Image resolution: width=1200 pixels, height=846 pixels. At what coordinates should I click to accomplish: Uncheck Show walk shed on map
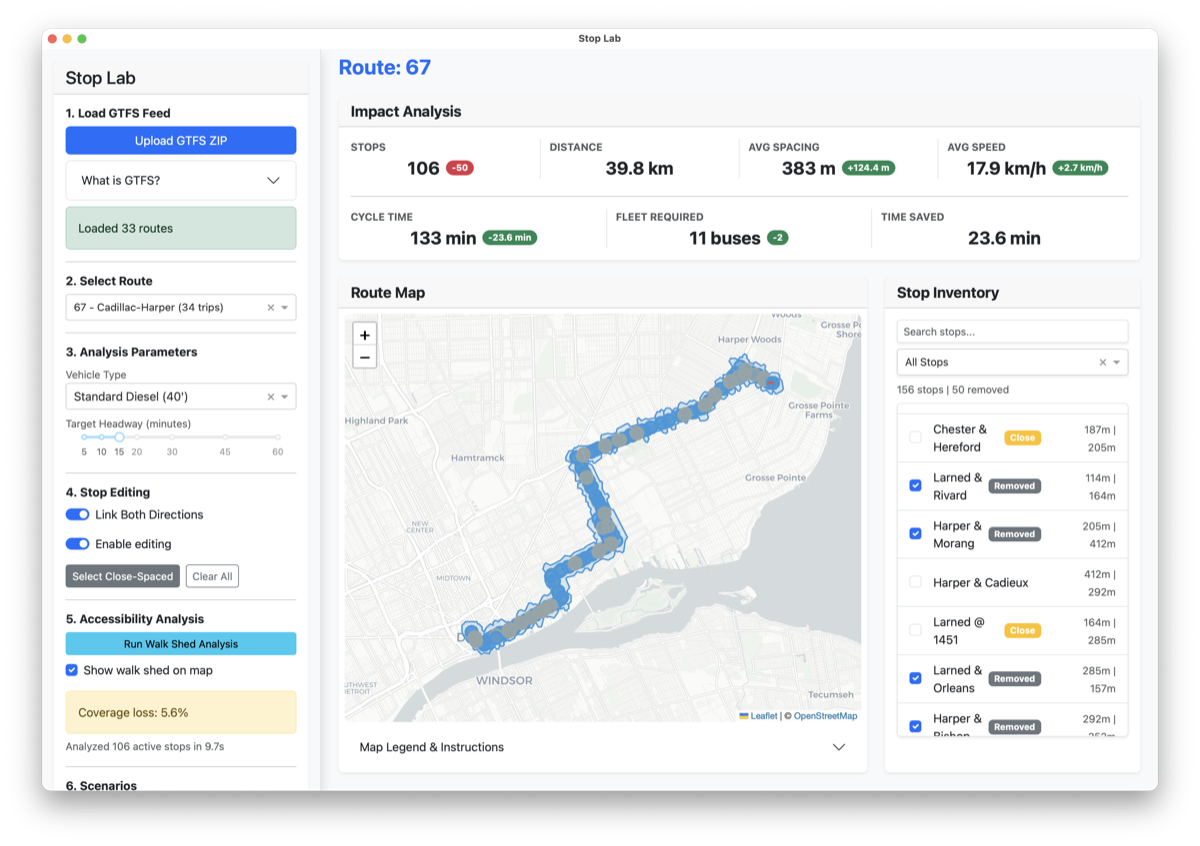tap(72, 671)
